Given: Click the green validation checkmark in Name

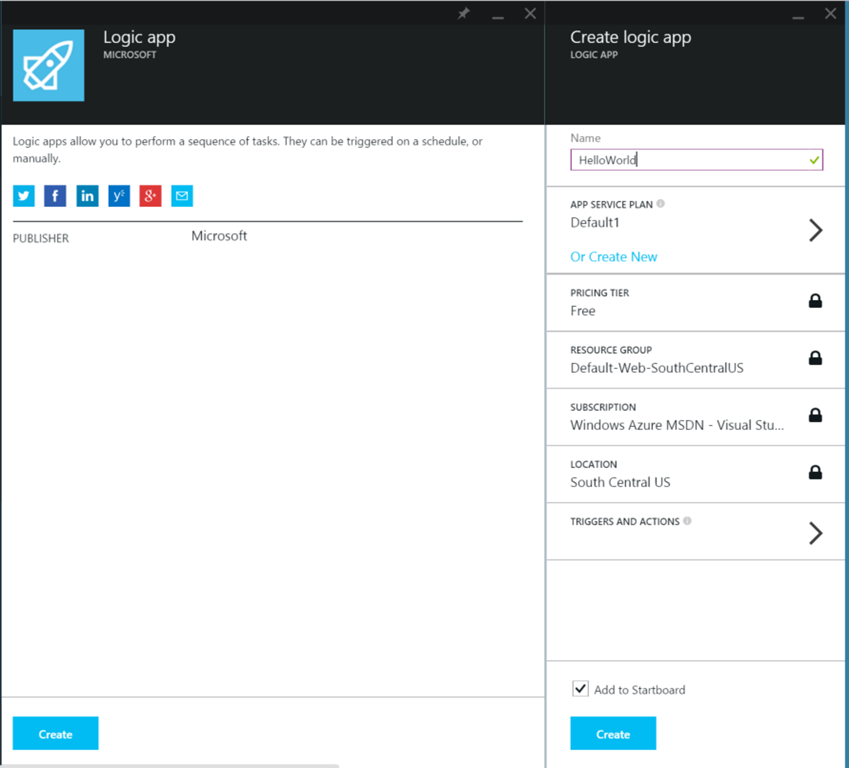Looking at the screenshot, I should (814, 160).
